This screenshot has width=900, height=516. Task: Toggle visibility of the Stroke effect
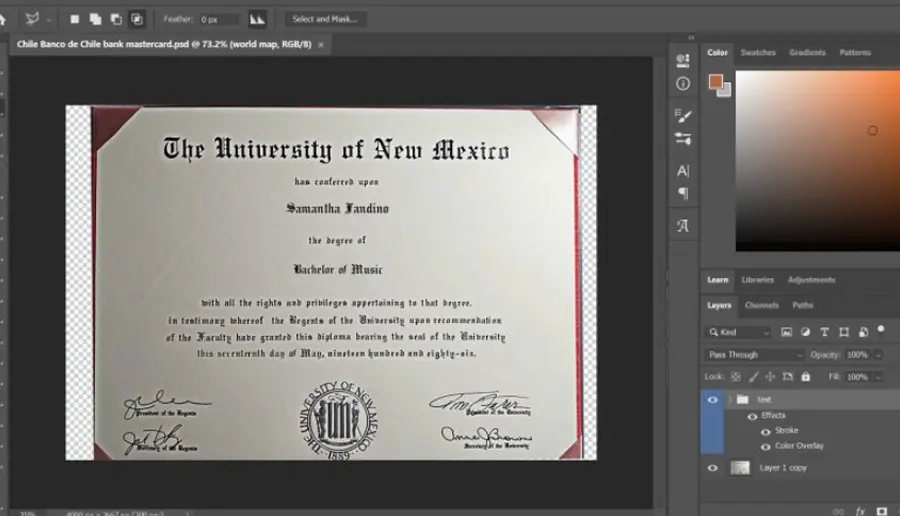(766, 431)
